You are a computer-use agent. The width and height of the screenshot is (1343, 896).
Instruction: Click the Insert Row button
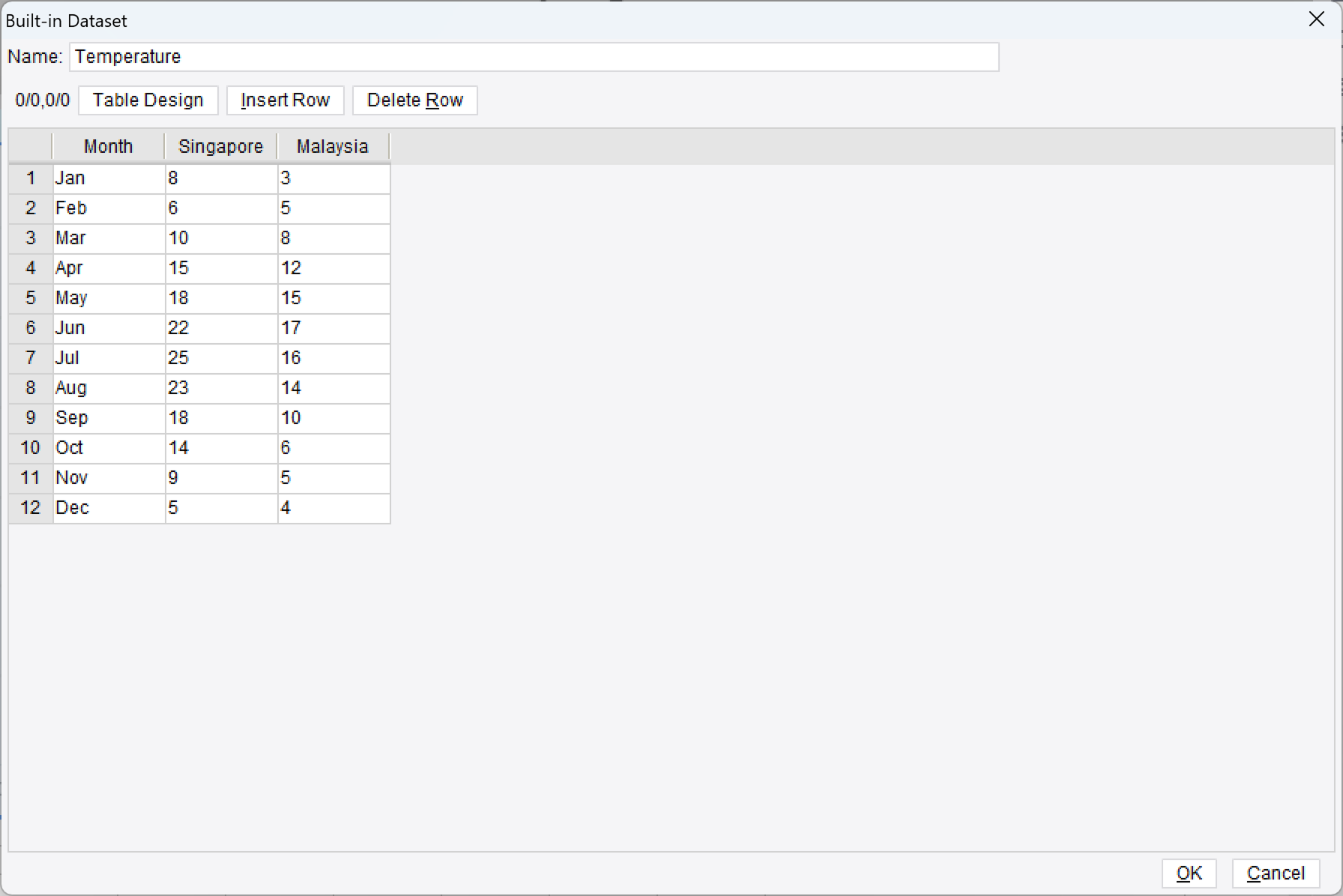pos(285,100)
